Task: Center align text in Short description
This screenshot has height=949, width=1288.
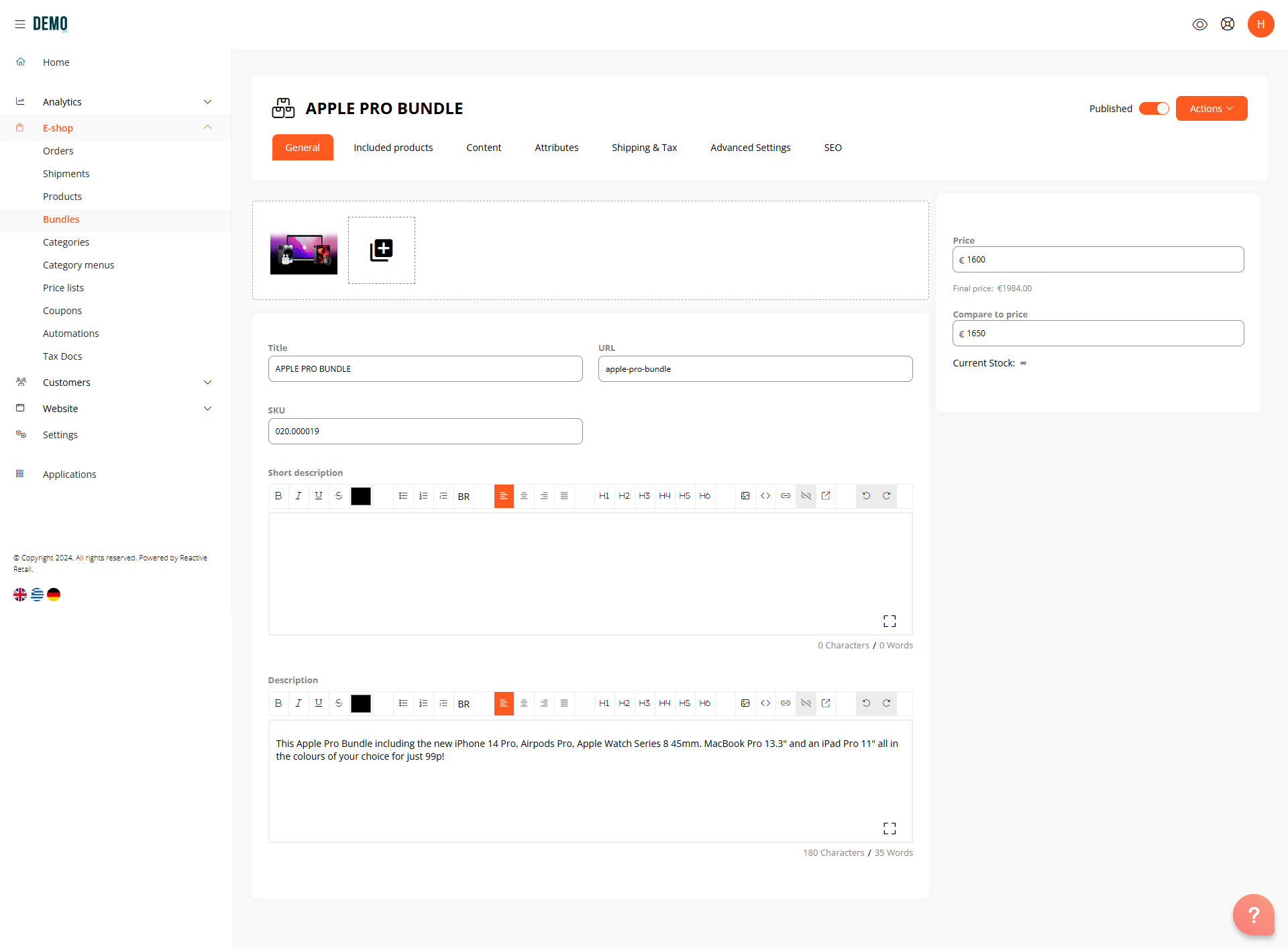Action: [524, 496]
